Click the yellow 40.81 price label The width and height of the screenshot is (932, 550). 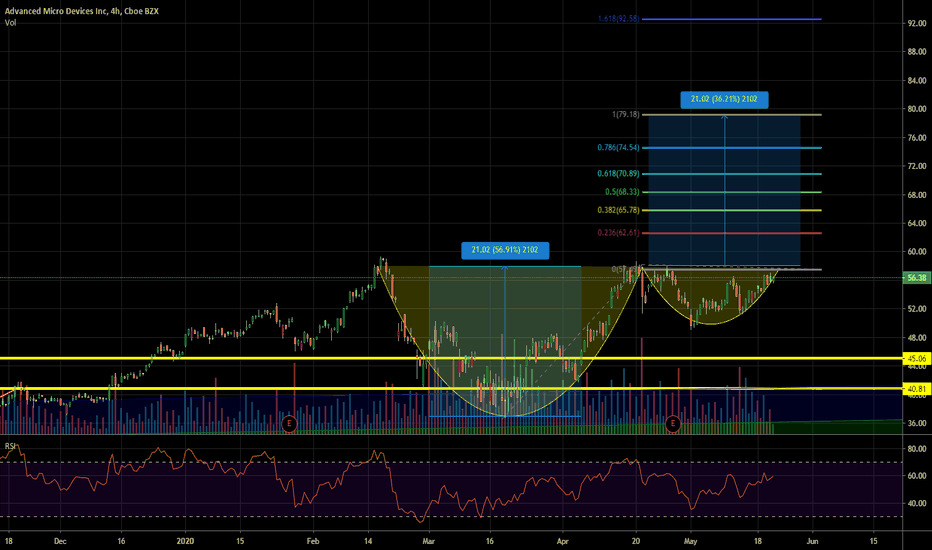click(x=917, y=389)
